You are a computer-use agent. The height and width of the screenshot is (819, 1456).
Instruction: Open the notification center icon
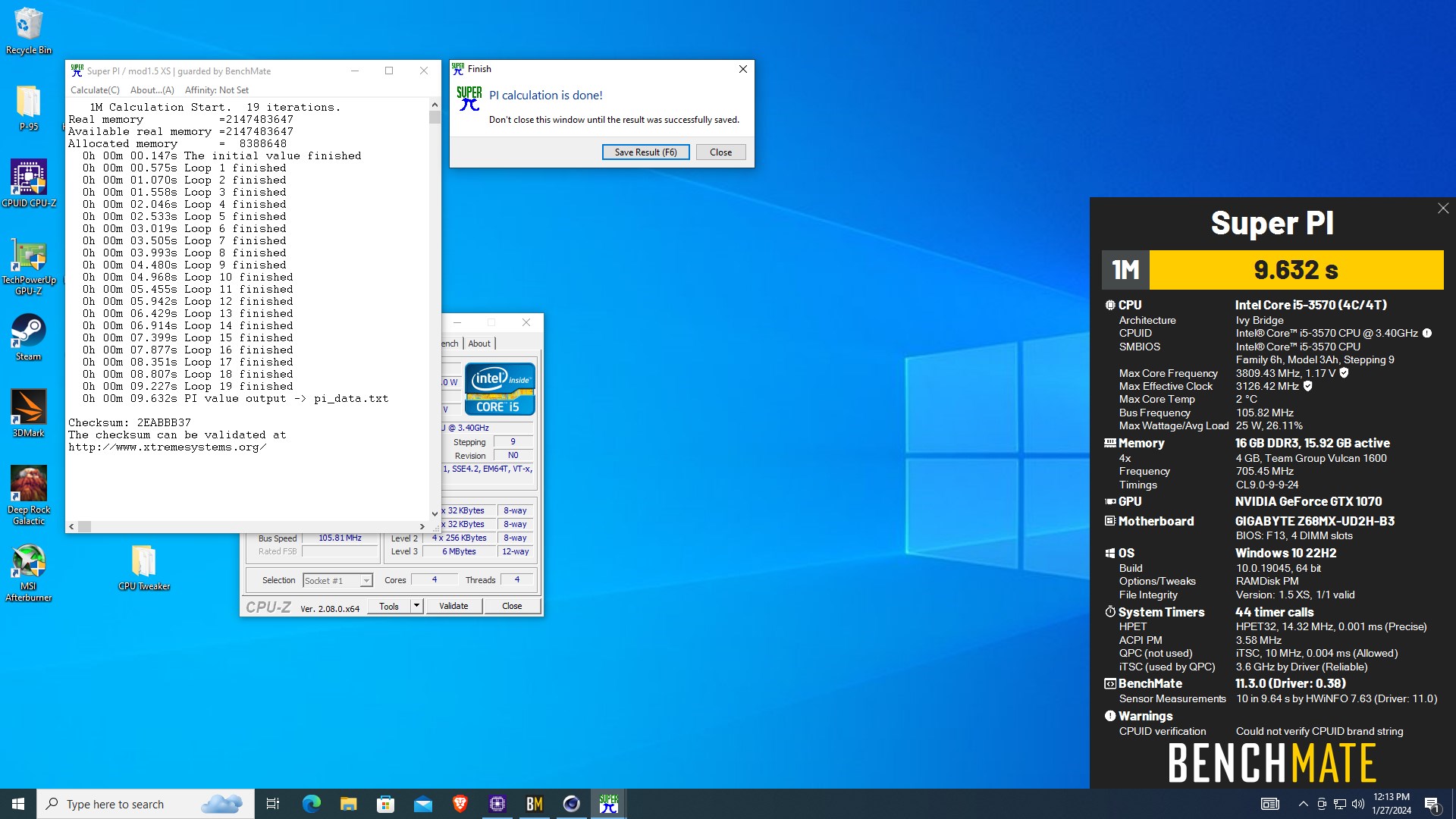[1432, 804]
